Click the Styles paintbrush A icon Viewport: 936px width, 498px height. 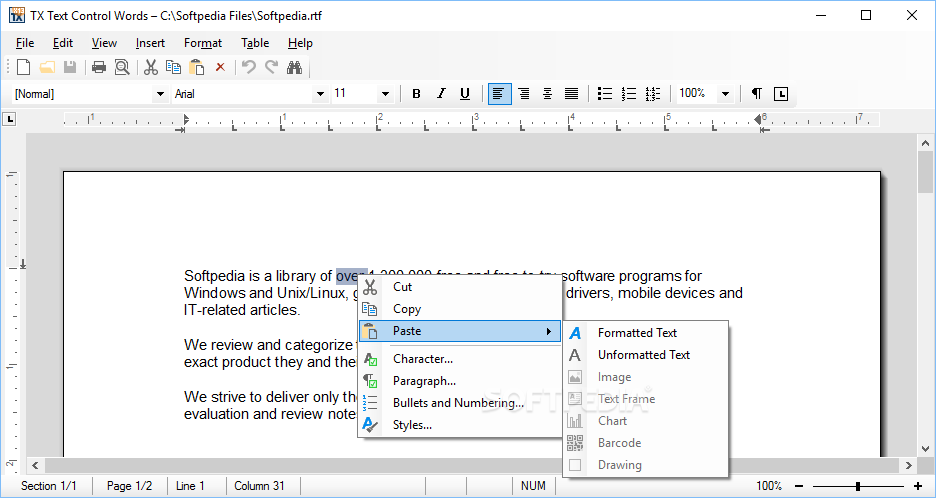pyautogui.click(x=370, y=425)
